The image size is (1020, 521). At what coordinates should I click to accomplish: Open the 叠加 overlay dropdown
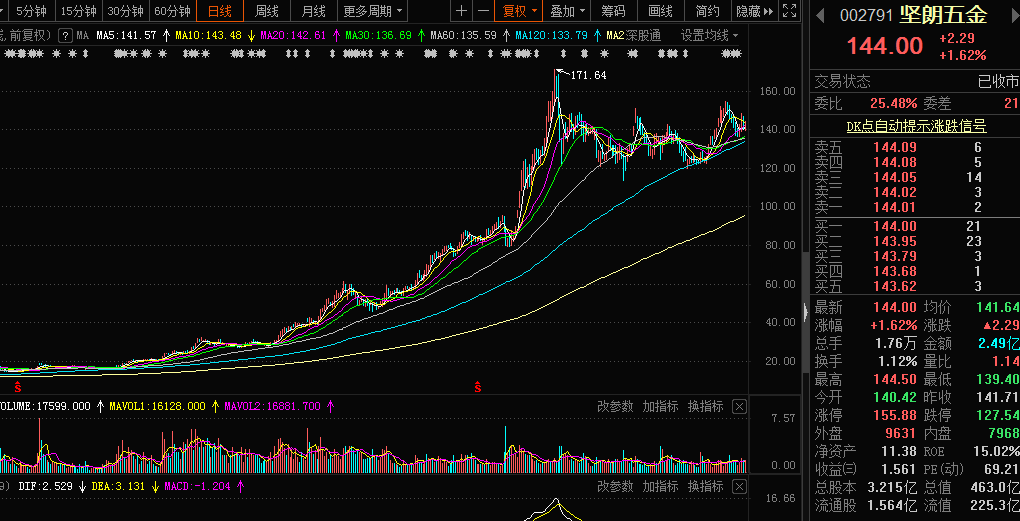pyautogui.click(x=567, y=11)
